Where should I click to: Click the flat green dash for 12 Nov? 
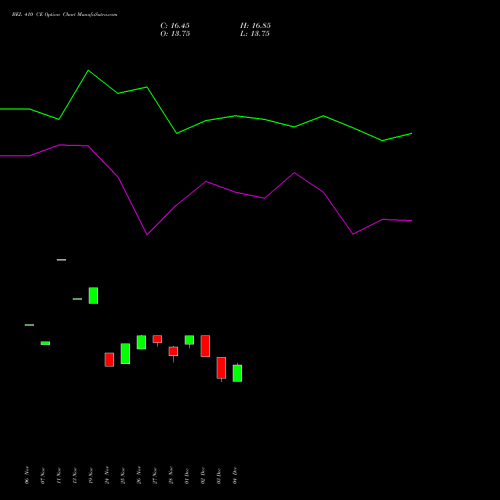click(x=77, y=299)
